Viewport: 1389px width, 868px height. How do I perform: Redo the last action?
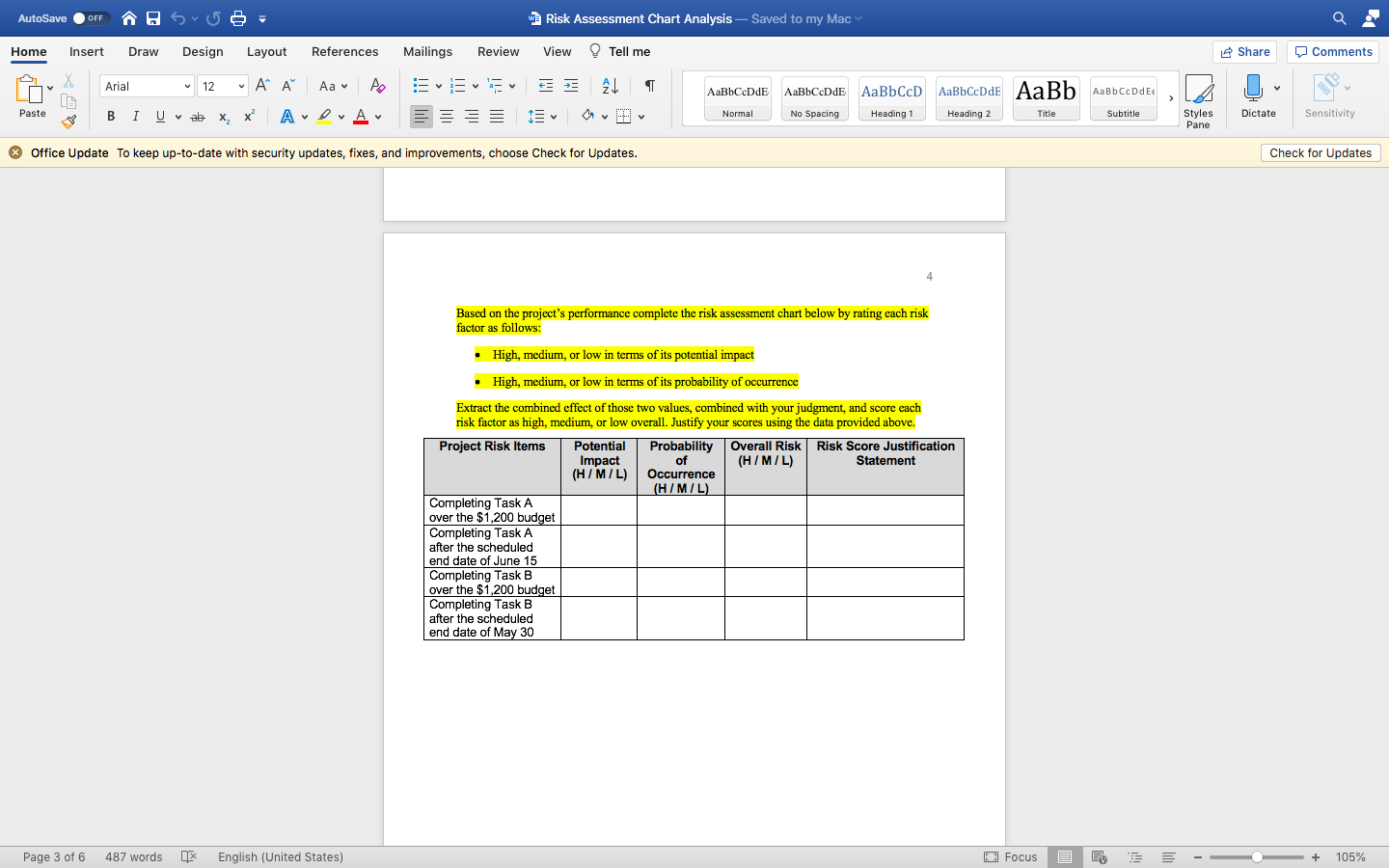[x=213, y=18]
